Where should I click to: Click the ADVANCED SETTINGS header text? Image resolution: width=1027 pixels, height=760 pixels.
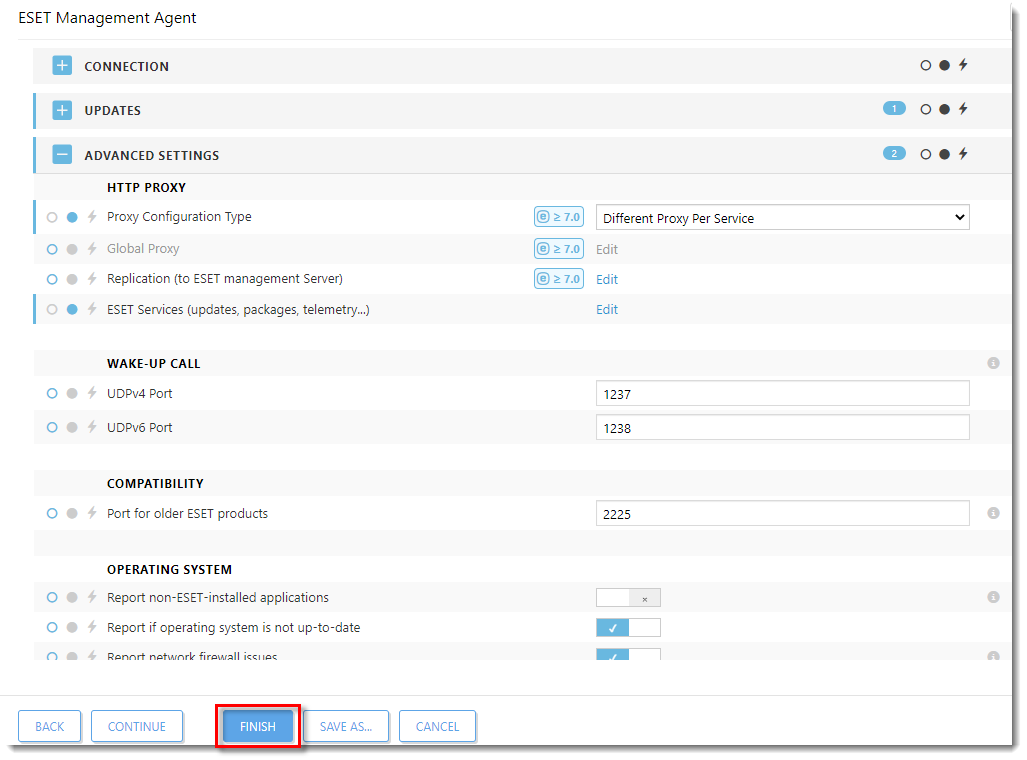coord(152,156)
